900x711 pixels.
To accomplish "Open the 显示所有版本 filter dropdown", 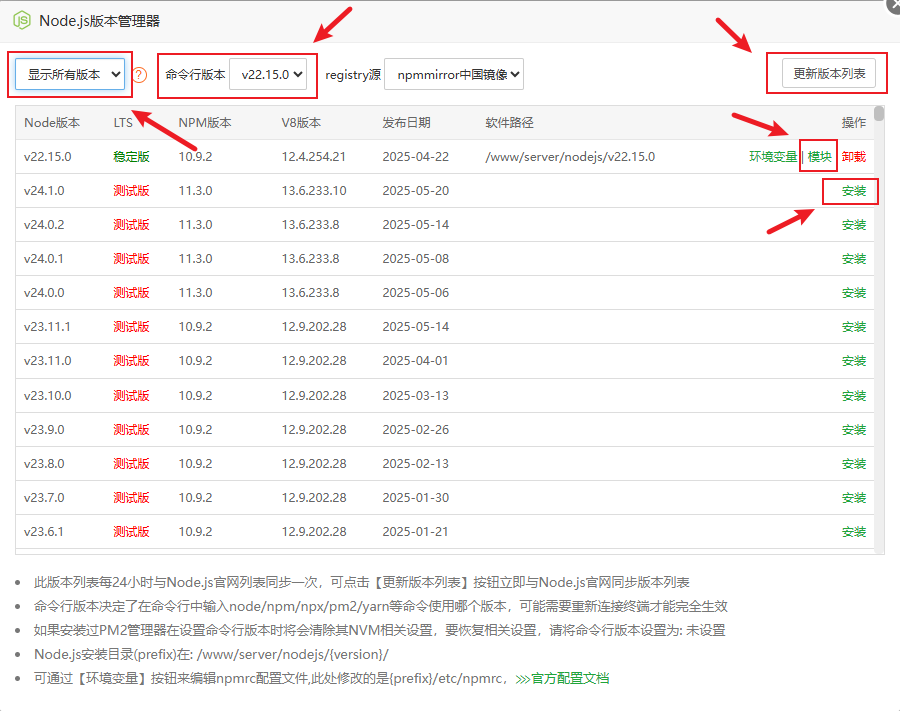I will click(x=70, y=74).
